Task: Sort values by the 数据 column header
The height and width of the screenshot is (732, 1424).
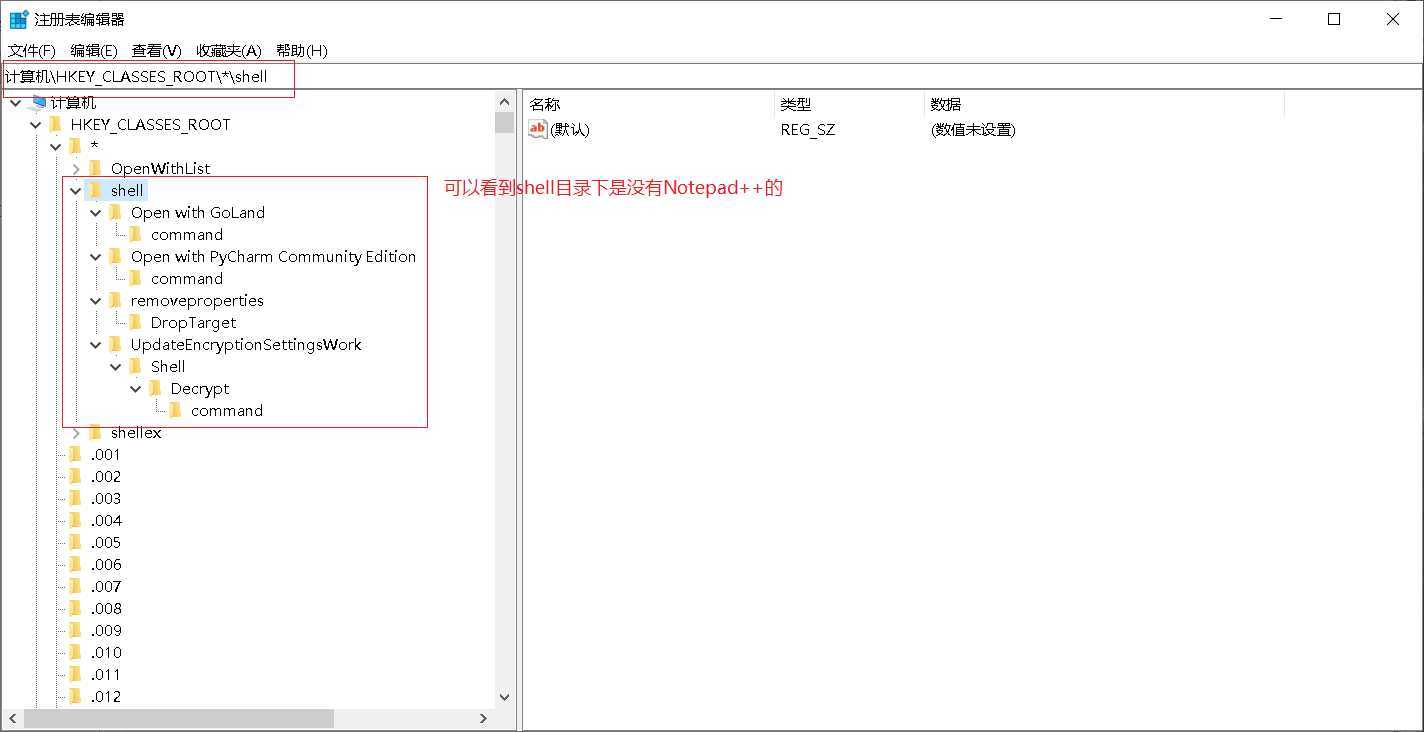Action: (1105, 104)
